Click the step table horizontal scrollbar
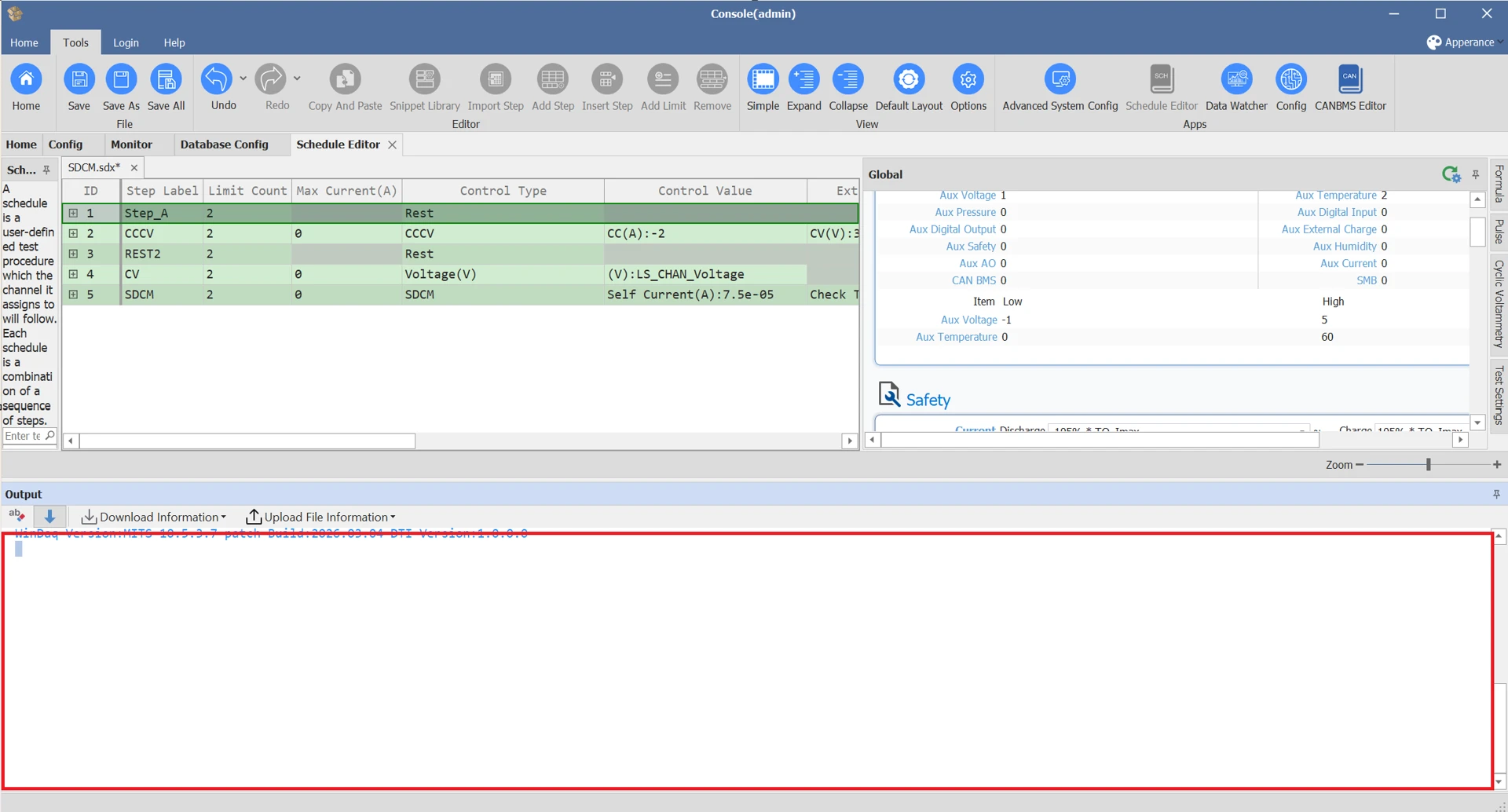This screenshot has width=1508, height=812. point(247,441)
